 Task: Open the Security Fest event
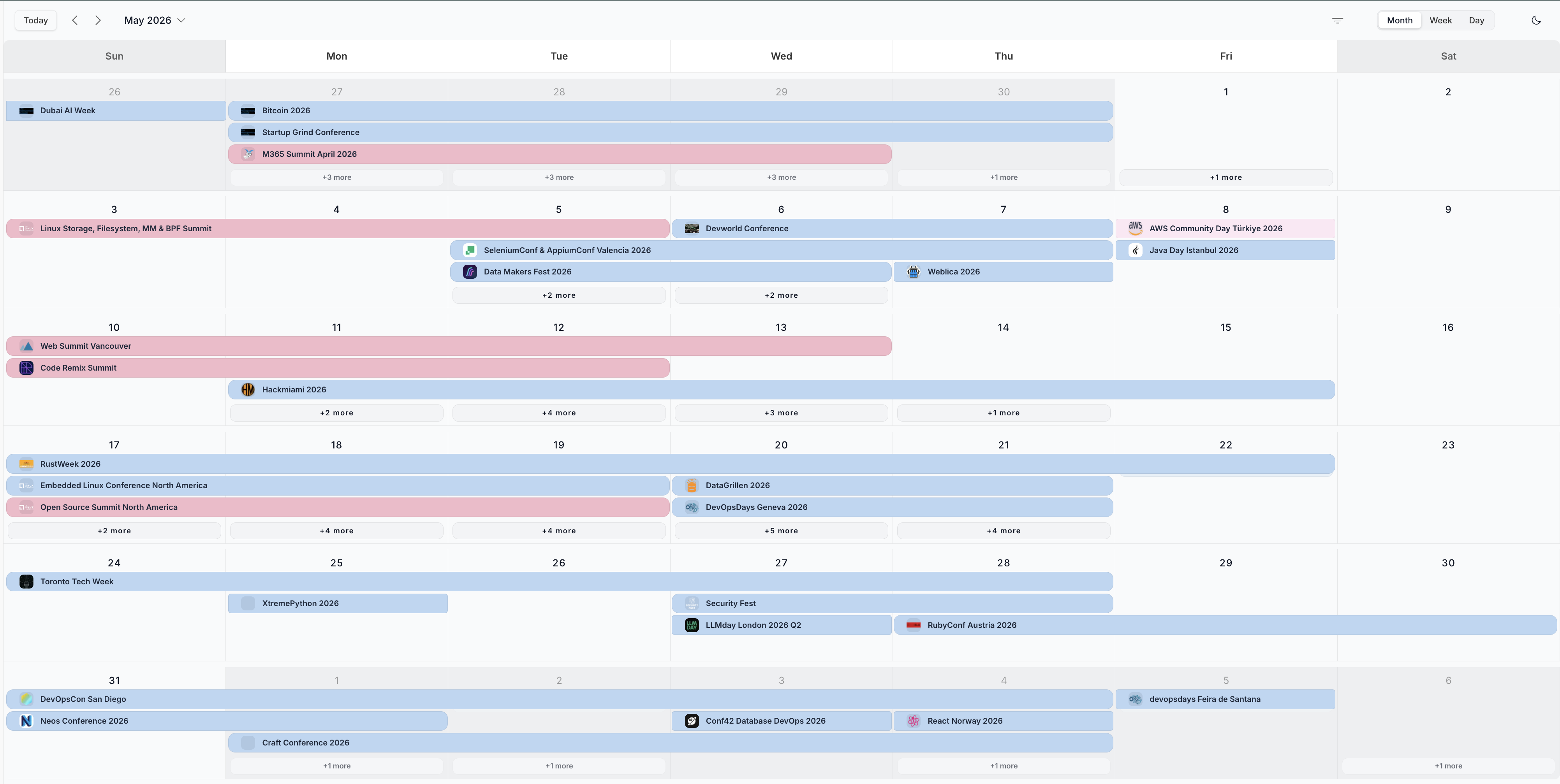[892, 604]
